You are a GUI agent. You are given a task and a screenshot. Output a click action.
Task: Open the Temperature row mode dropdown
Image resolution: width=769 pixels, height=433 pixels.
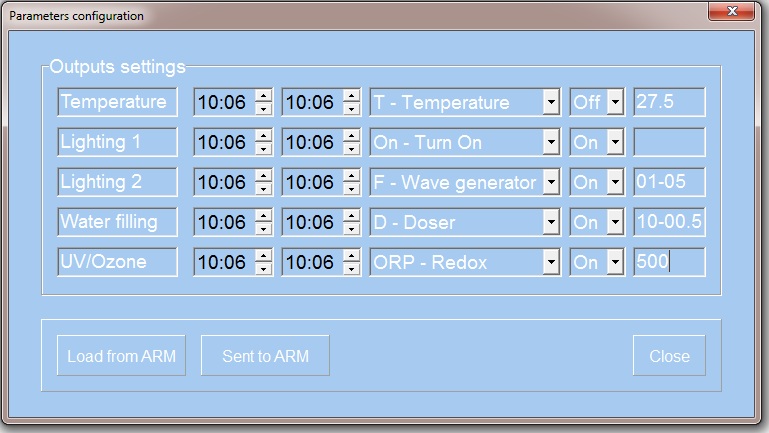[550, 102]
